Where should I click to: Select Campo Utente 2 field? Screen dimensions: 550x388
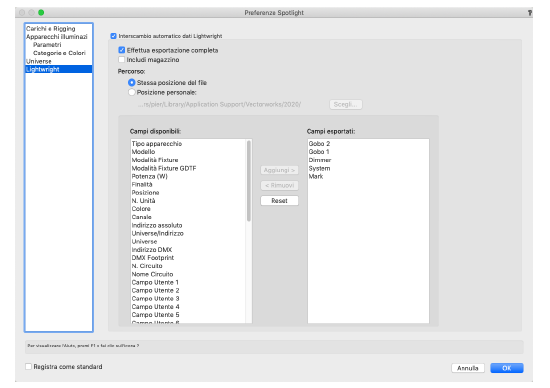point(188,290)
